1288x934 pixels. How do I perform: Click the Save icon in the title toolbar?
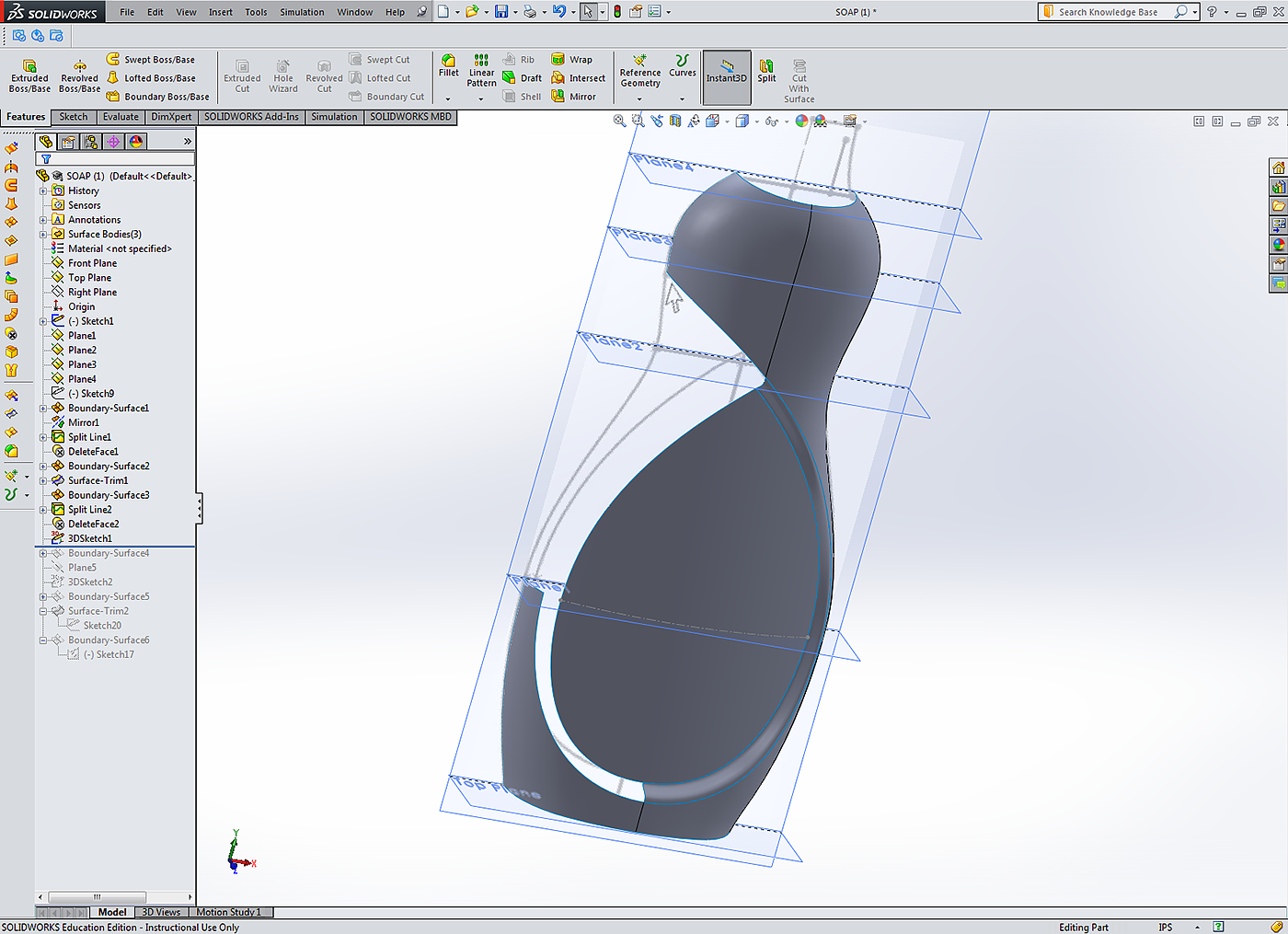click(x=501, y=12)
